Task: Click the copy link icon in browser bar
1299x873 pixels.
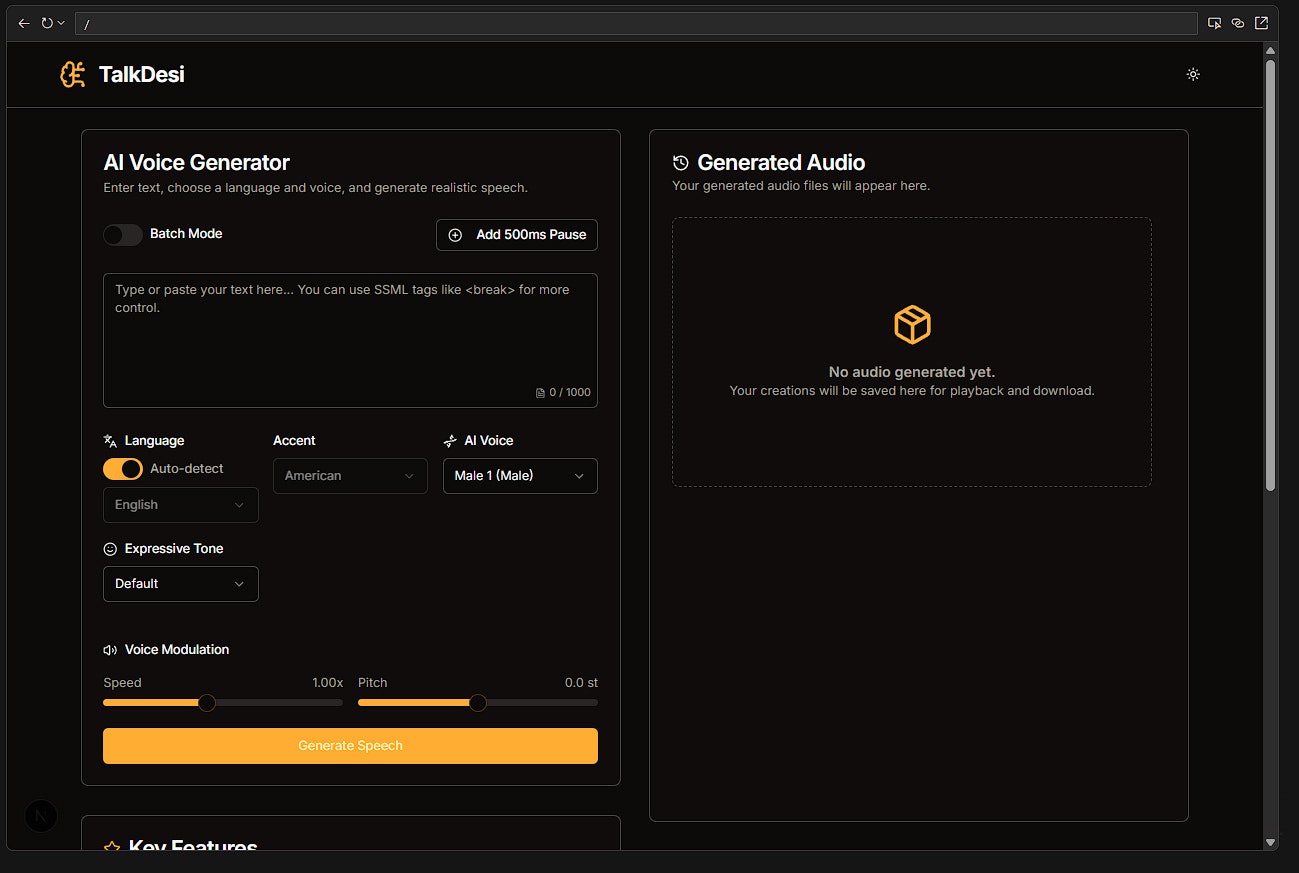Action: [x=1238, y=23]
